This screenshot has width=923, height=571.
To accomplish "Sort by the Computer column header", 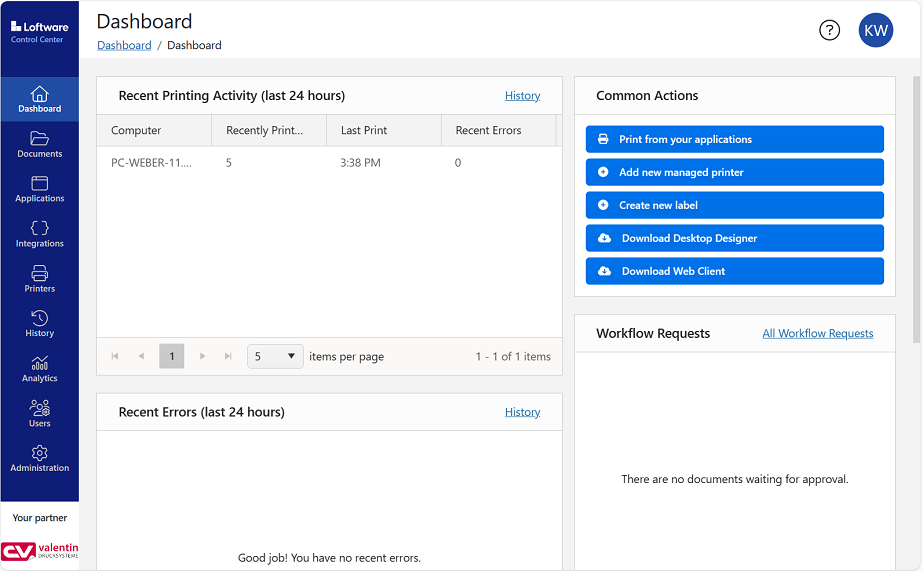I will click(137, 130).
